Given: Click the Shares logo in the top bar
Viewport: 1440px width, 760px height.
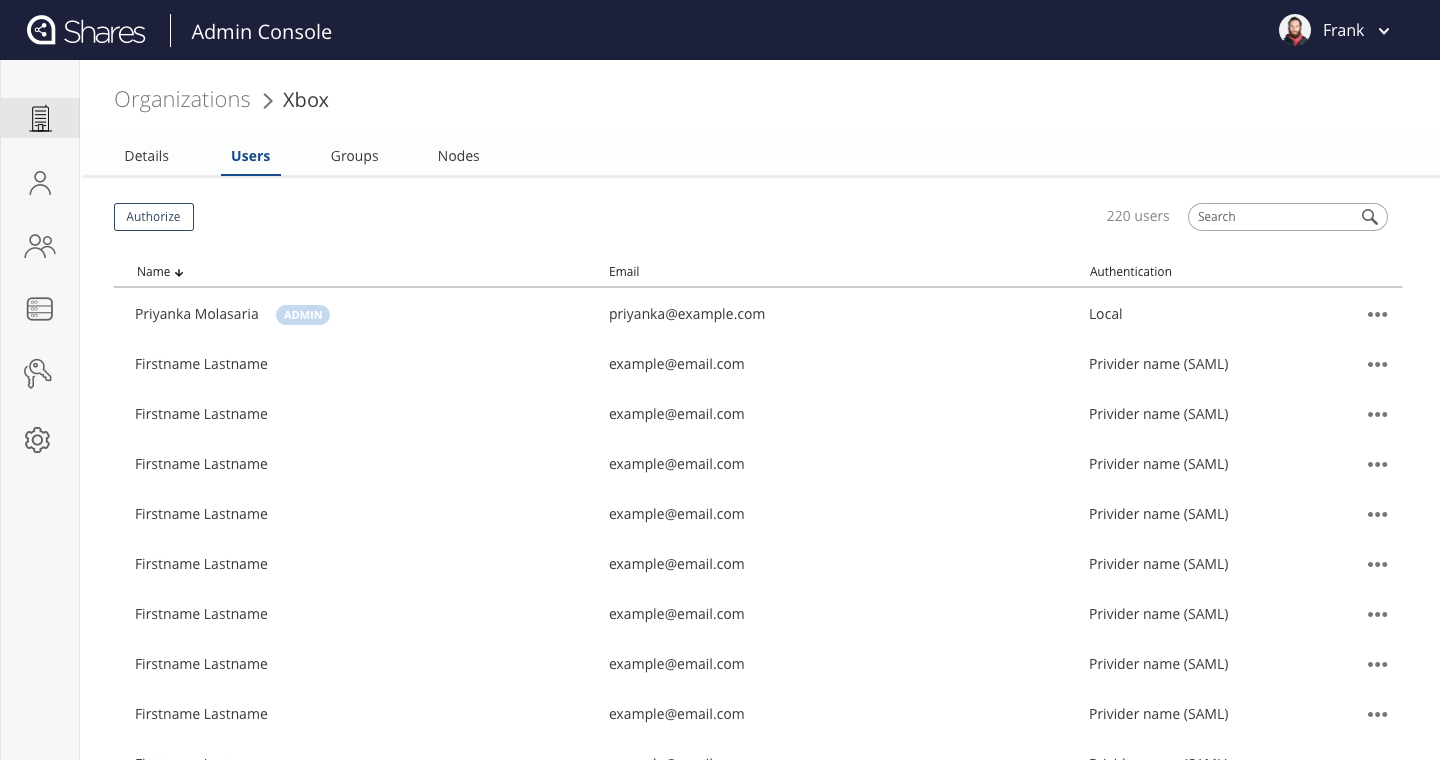Looking at the screenshot, I should pos(85,30).
